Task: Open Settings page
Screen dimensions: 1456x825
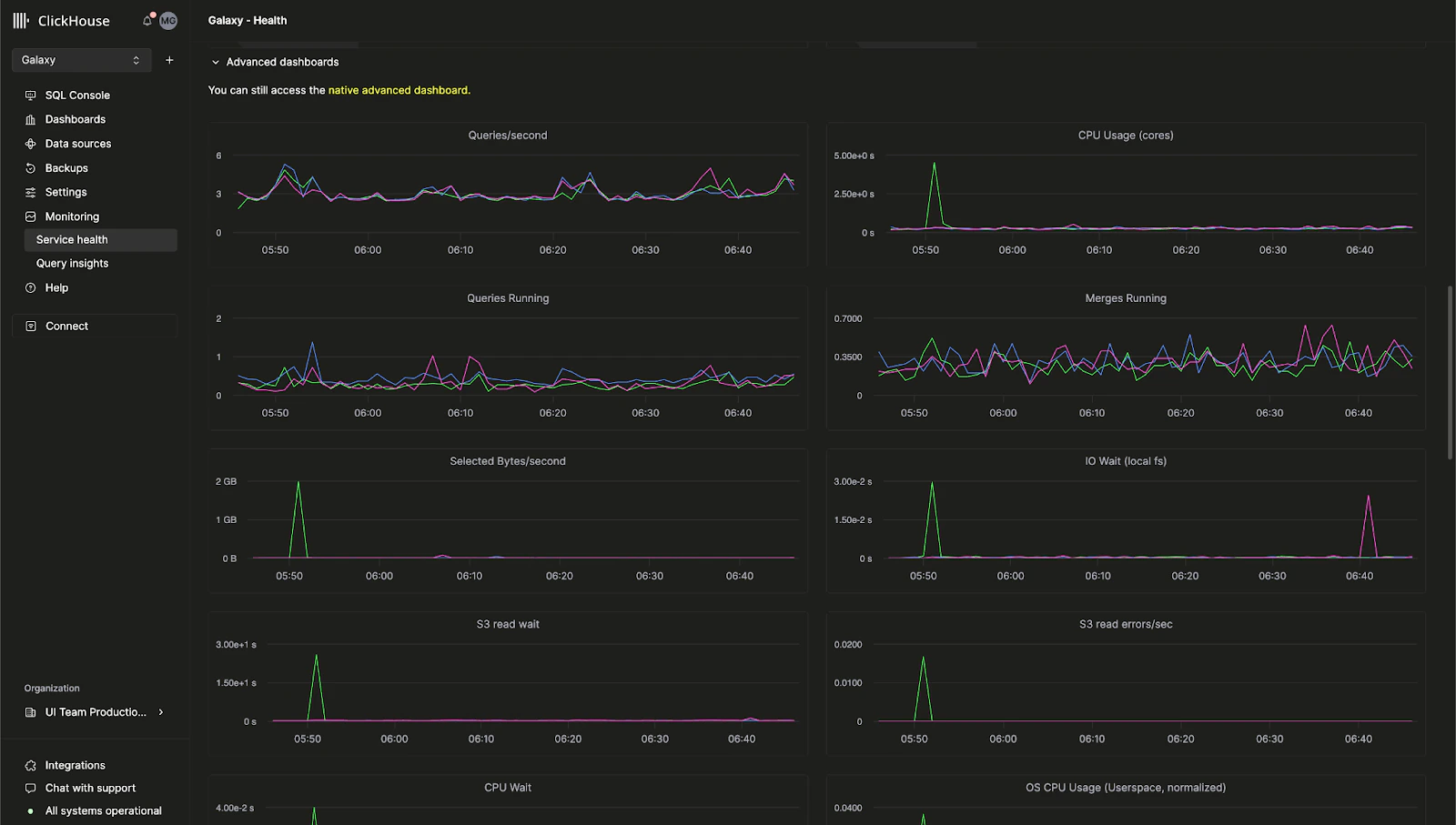Action: [66, 193]
